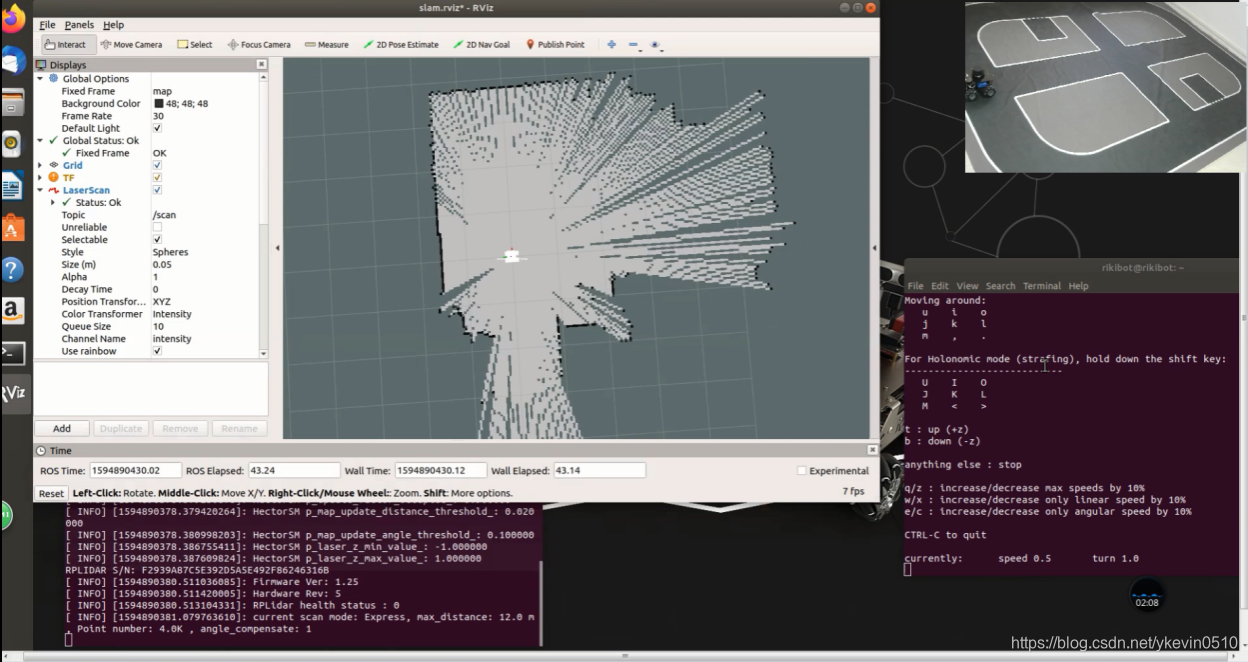Enable the Unreliable checkbox

[157, 227]
